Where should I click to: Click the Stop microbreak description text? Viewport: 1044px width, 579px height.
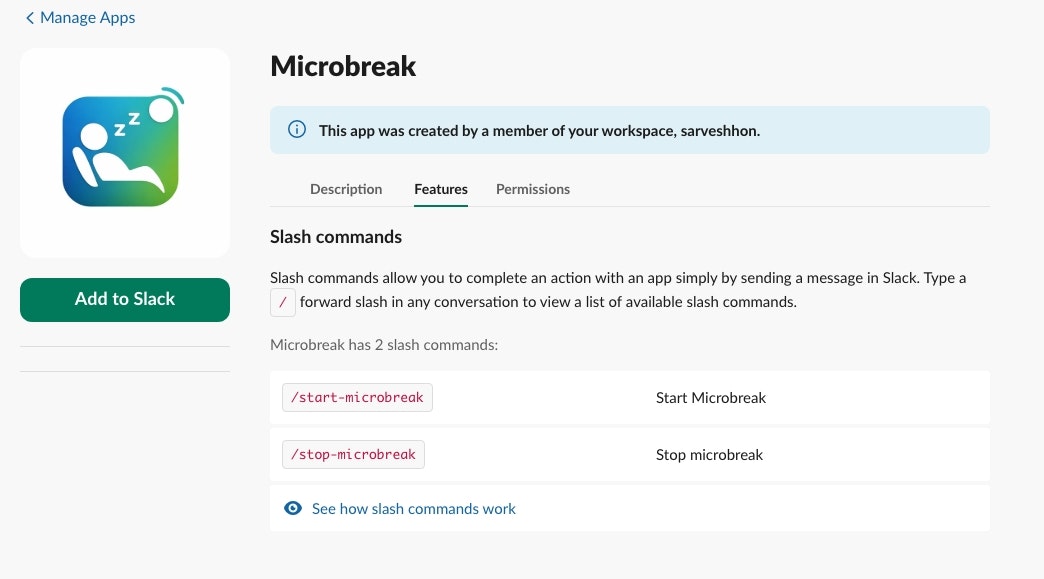click(x=709, y=454)
